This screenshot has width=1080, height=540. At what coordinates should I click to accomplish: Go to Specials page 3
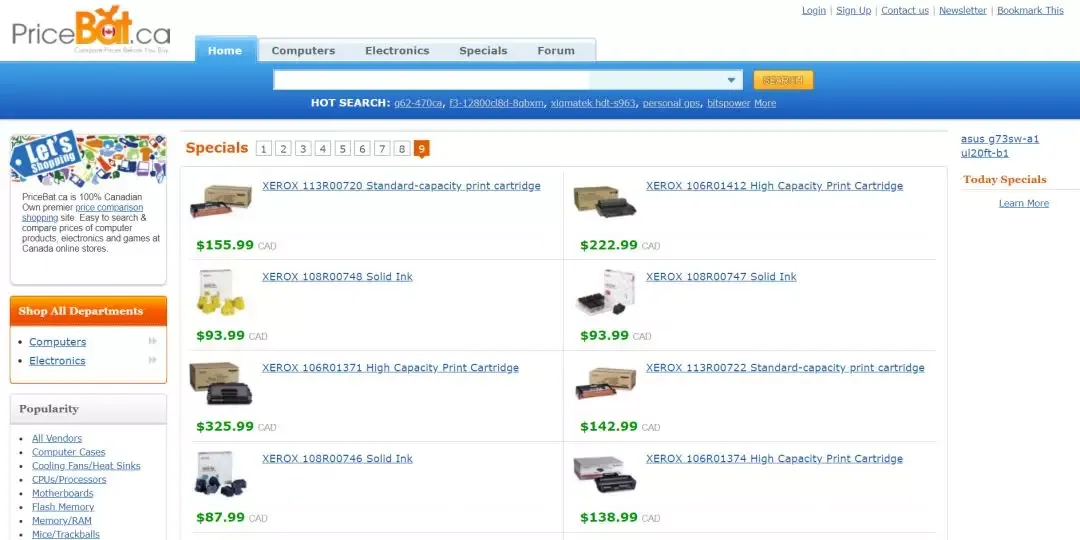click(303, 148)
